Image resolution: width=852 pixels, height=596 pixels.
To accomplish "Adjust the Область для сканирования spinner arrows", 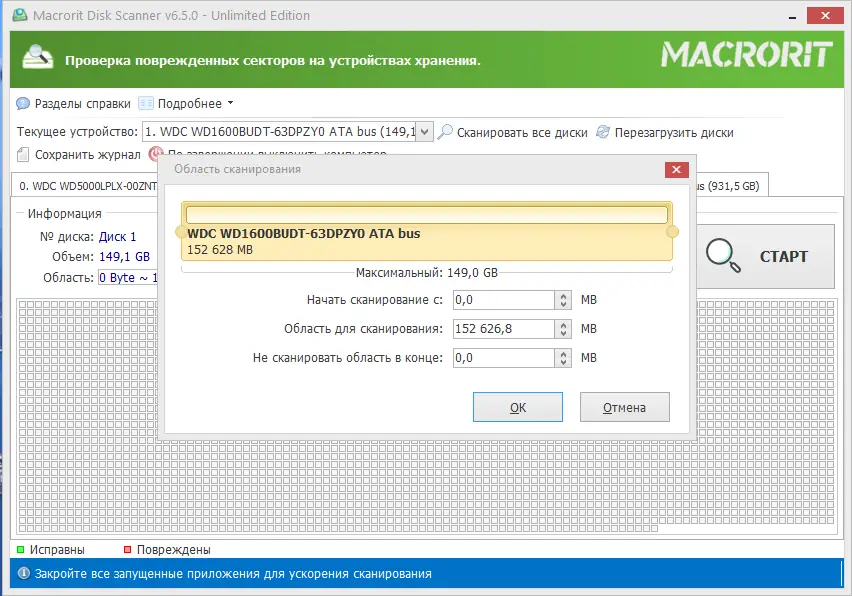I will pos(563,329).
